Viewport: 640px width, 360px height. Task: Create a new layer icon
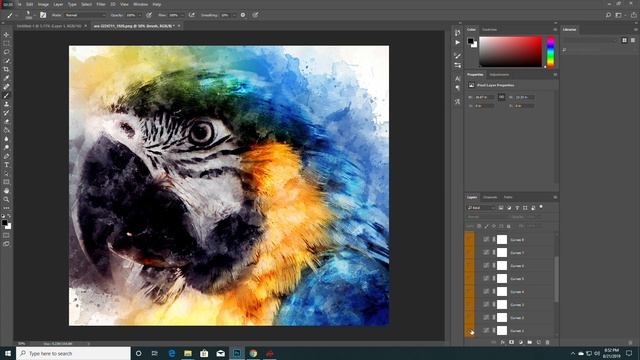[538, 342]
